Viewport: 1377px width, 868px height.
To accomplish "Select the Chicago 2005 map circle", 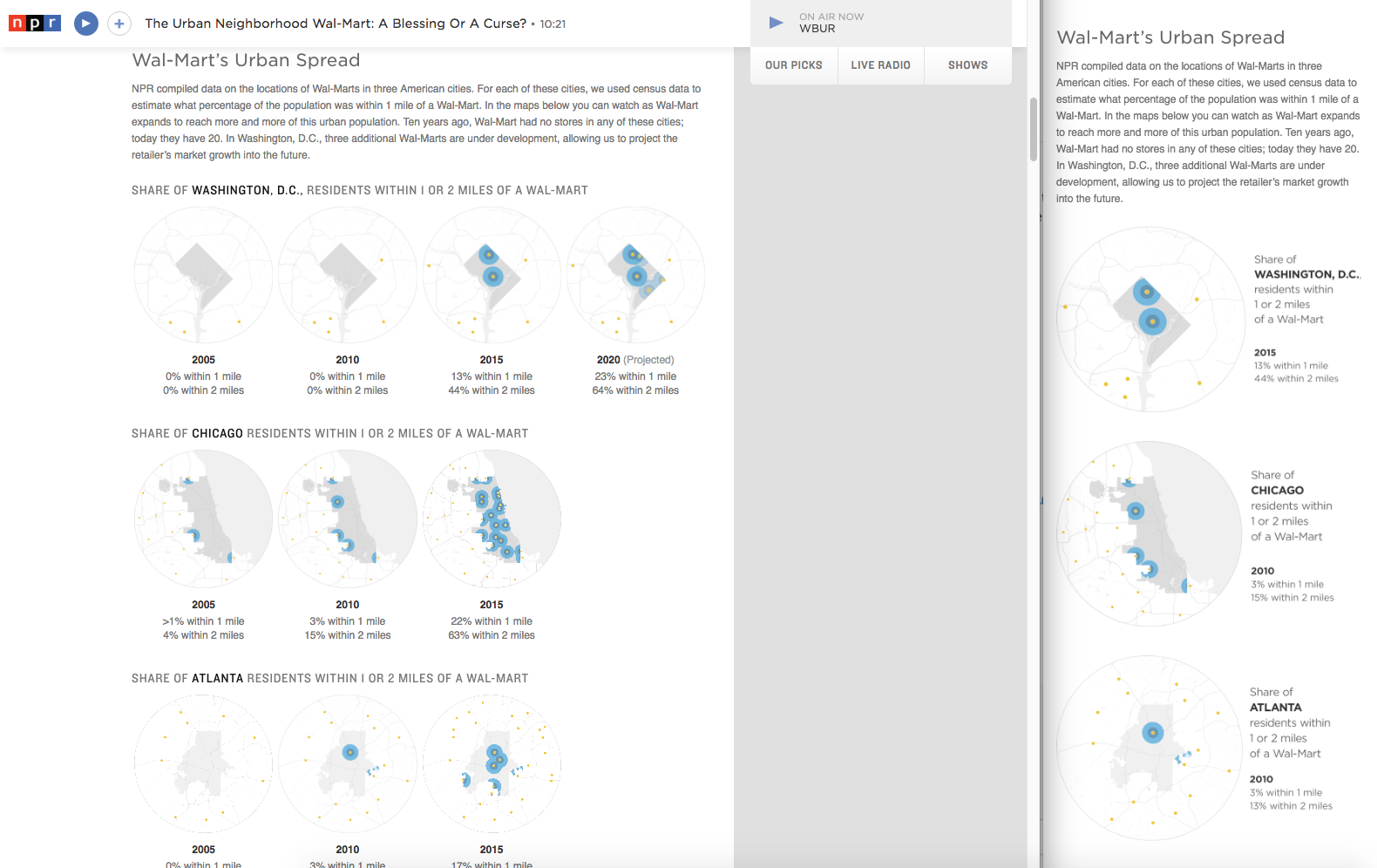I will pyautogui.click(x=203, y=519).
